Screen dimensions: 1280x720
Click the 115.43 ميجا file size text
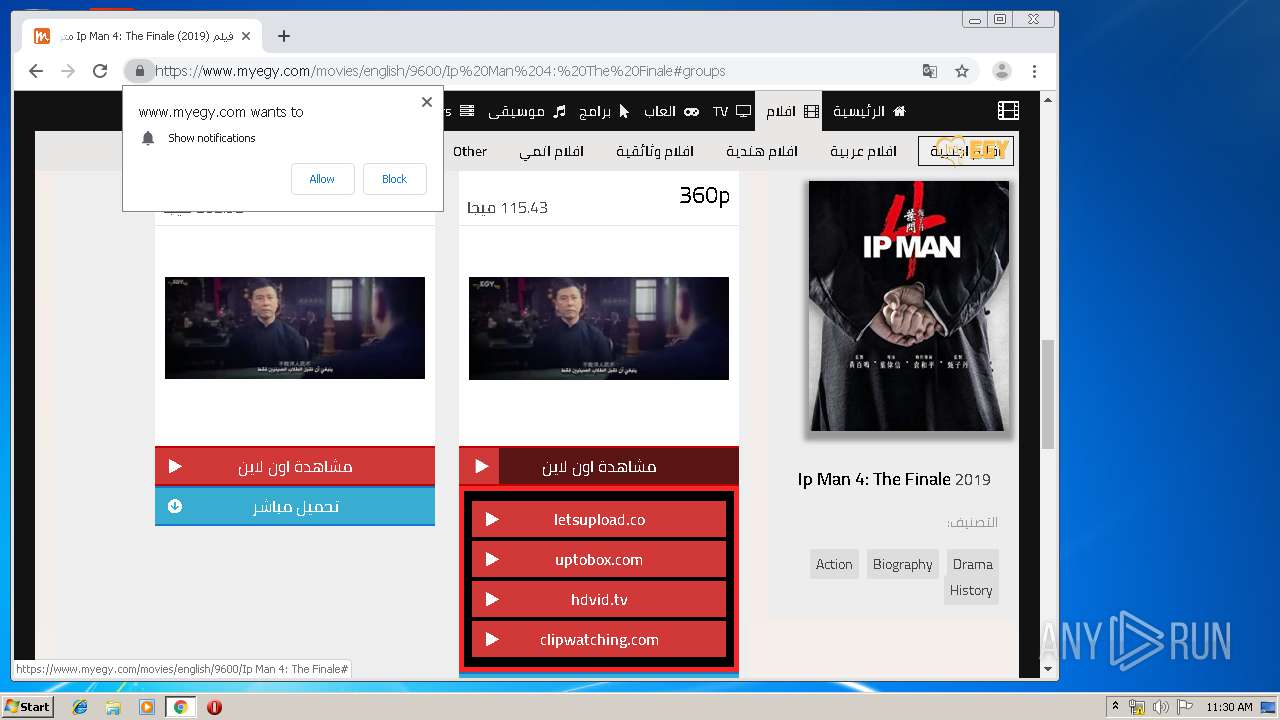(507, 208)
